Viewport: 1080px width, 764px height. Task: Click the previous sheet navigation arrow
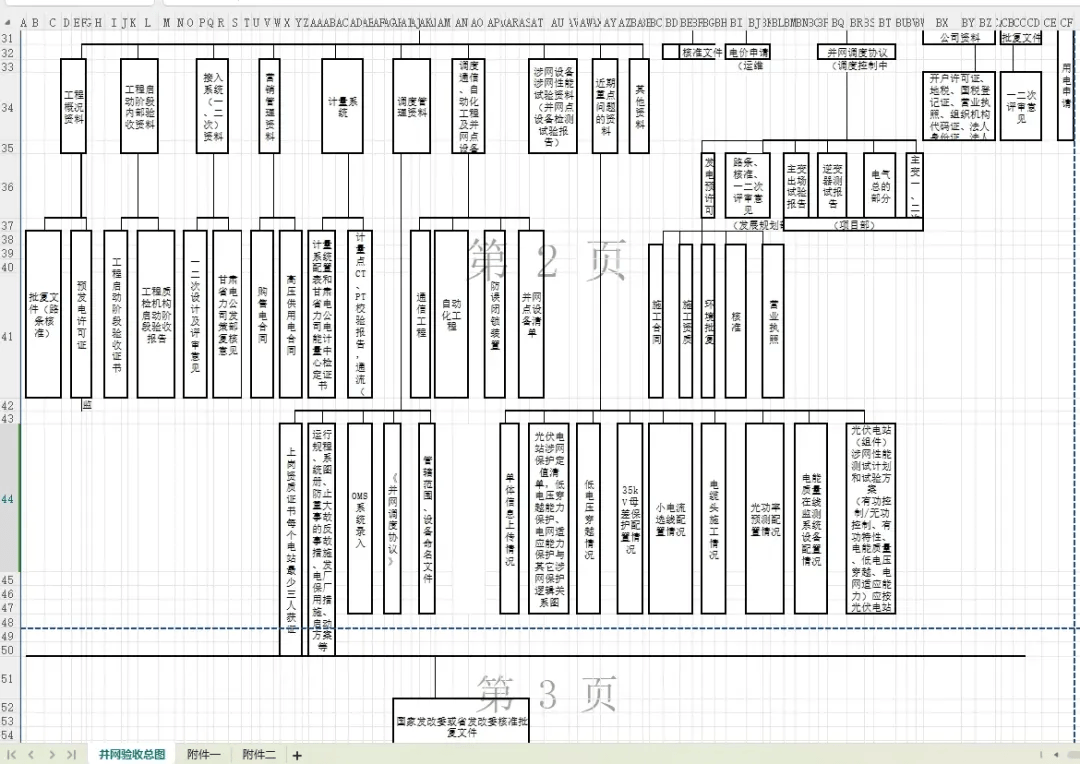(x=31, y=755)
